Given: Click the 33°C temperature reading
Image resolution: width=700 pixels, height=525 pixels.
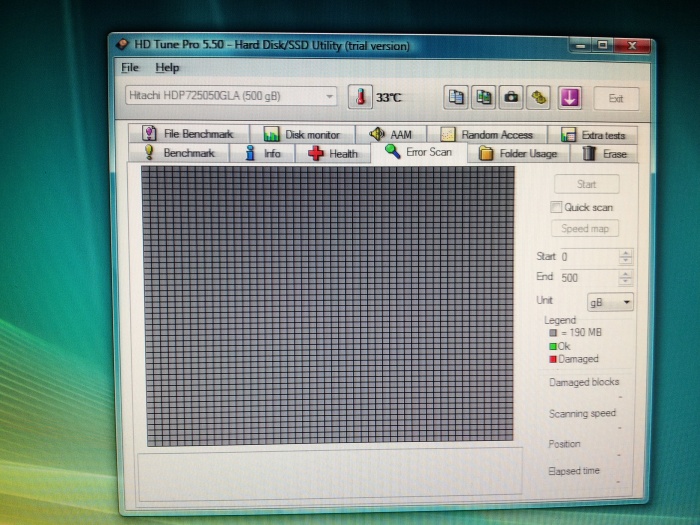Looking at the screenshot, I should pyautogui.click(x=388, y=97).
